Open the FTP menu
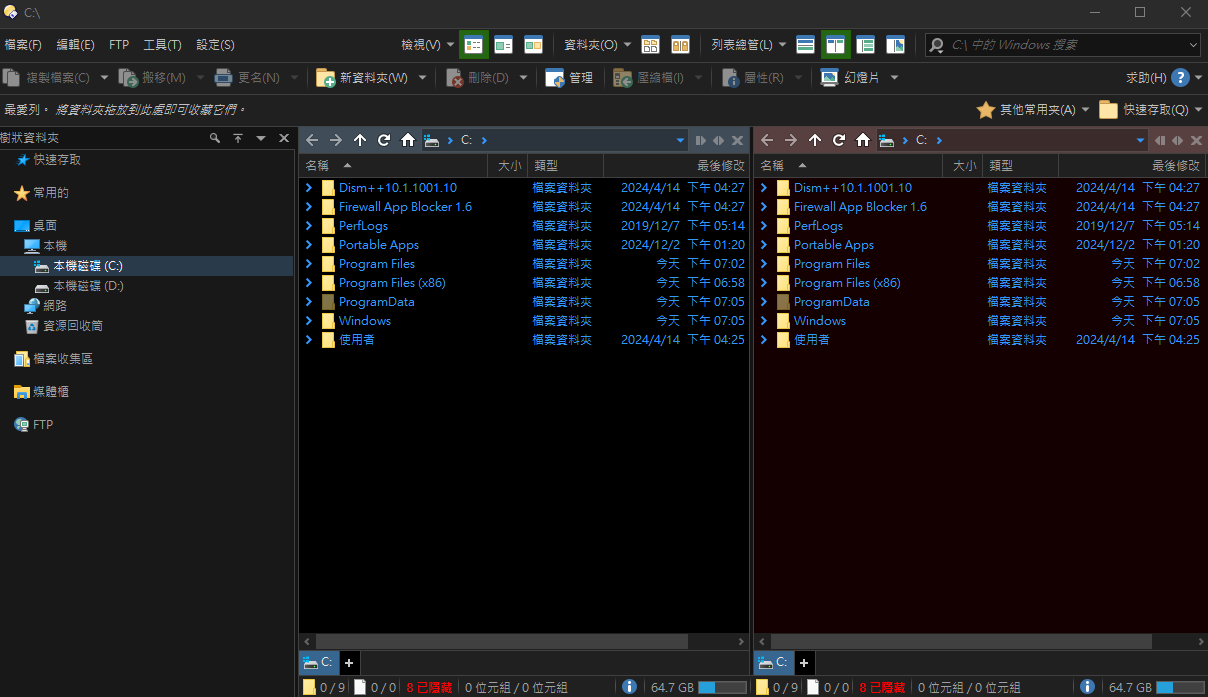 119,44
